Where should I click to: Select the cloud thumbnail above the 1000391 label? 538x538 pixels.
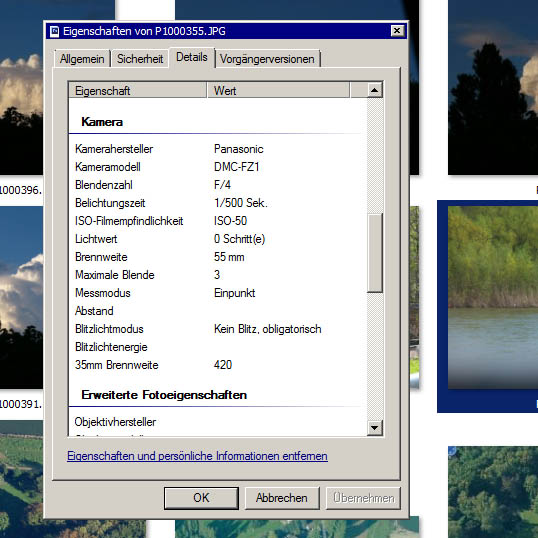(22, 297)
